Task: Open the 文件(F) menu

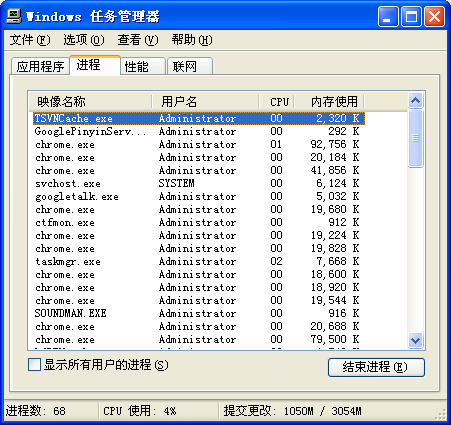Action: [x=30, y=40]
